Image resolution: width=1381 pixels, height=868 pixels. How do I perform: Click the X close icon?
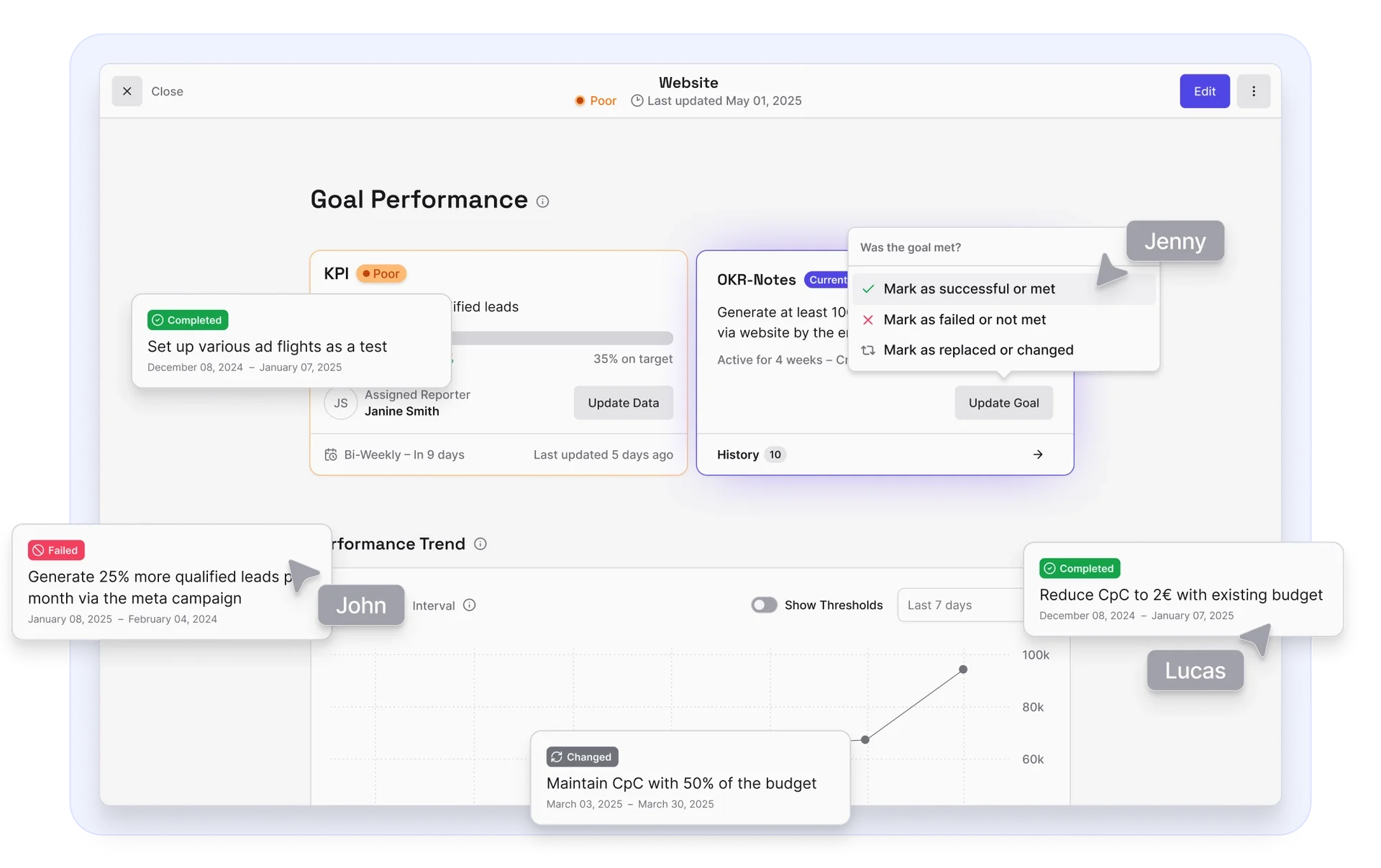click(x=127, y=91)
